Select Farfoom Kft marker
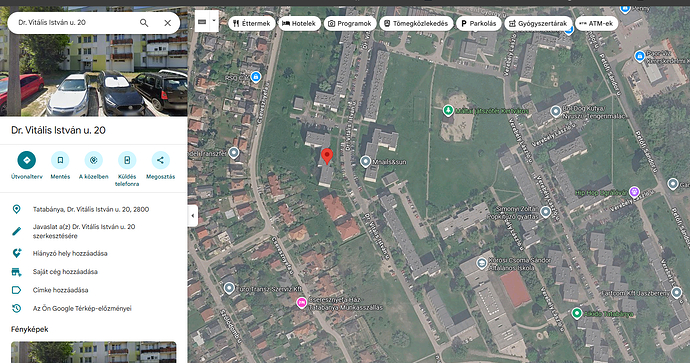The width and height of the screenshot is (690, 363). point(676,292)
